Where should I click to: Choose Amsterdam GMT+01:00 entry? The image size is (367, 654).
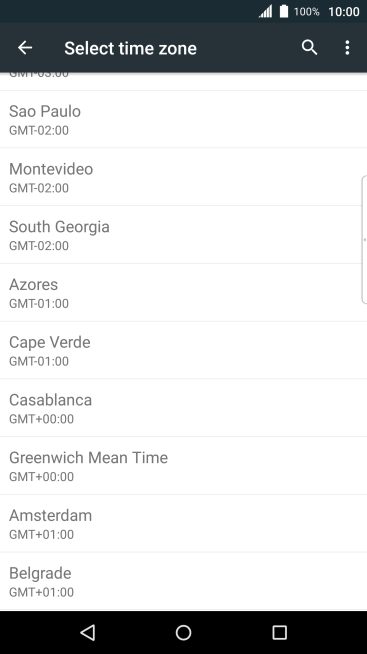(184, 523)
